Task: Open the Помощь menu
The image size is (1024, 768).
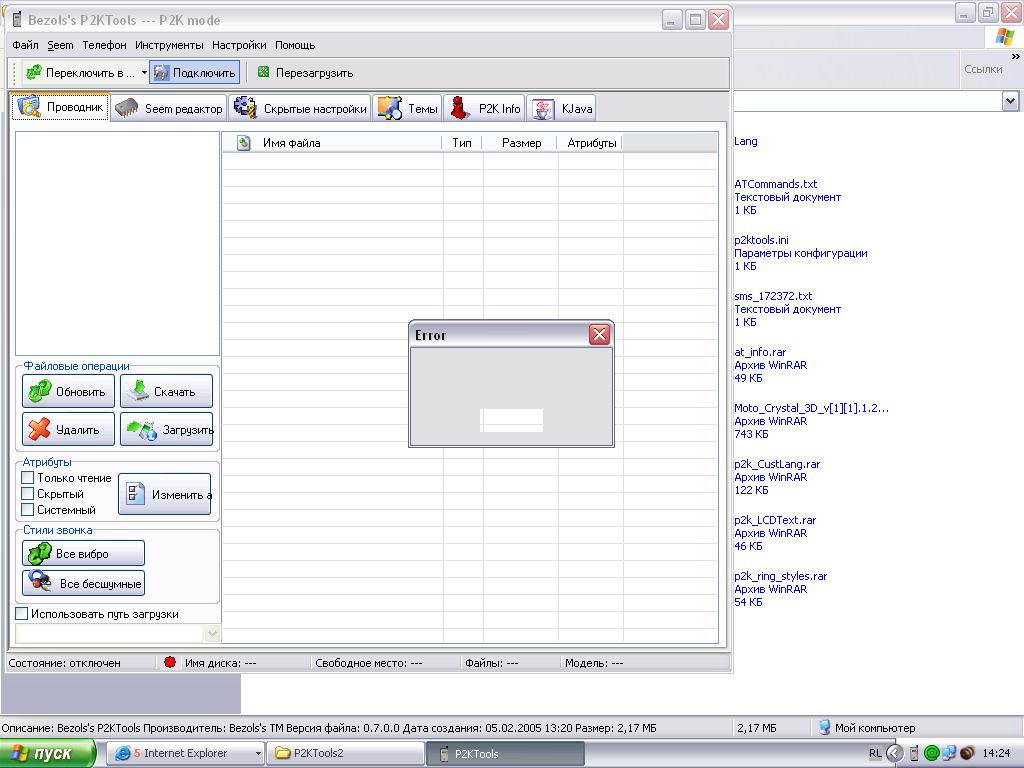Action: coord(295,45)
